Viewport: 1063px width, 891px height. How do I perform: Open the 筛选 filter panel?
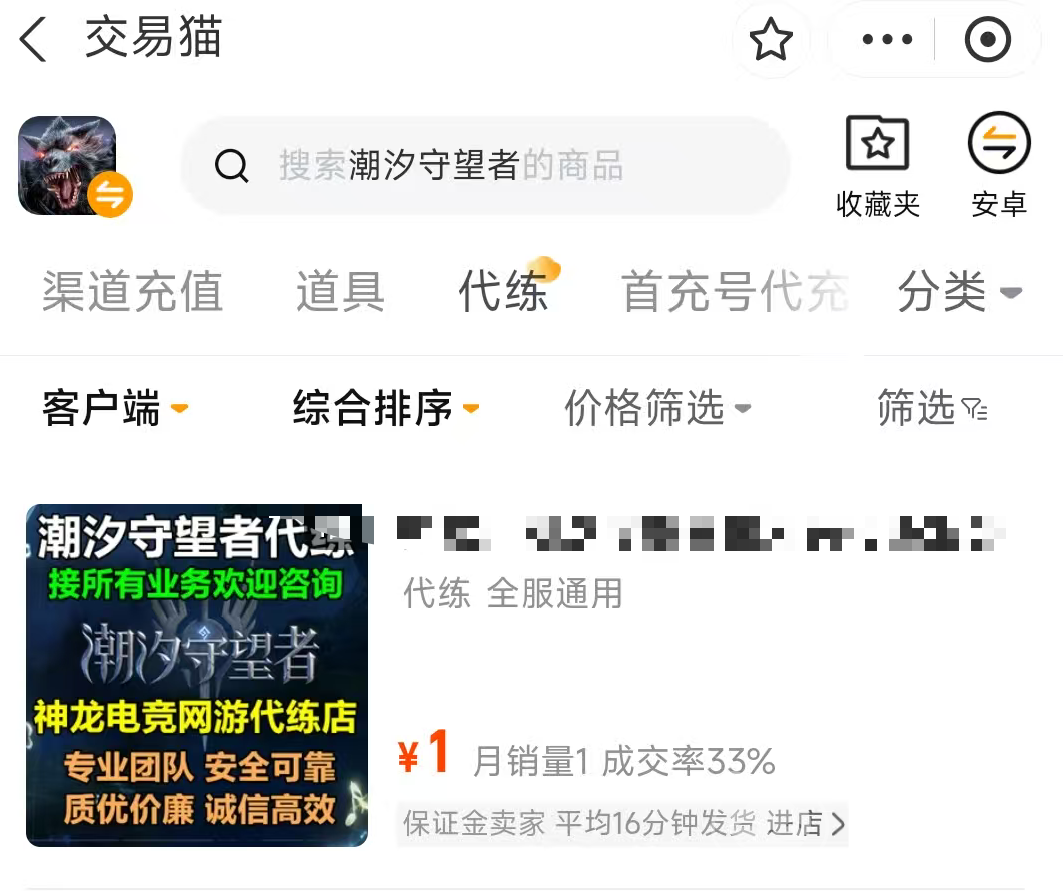[932, 408]
